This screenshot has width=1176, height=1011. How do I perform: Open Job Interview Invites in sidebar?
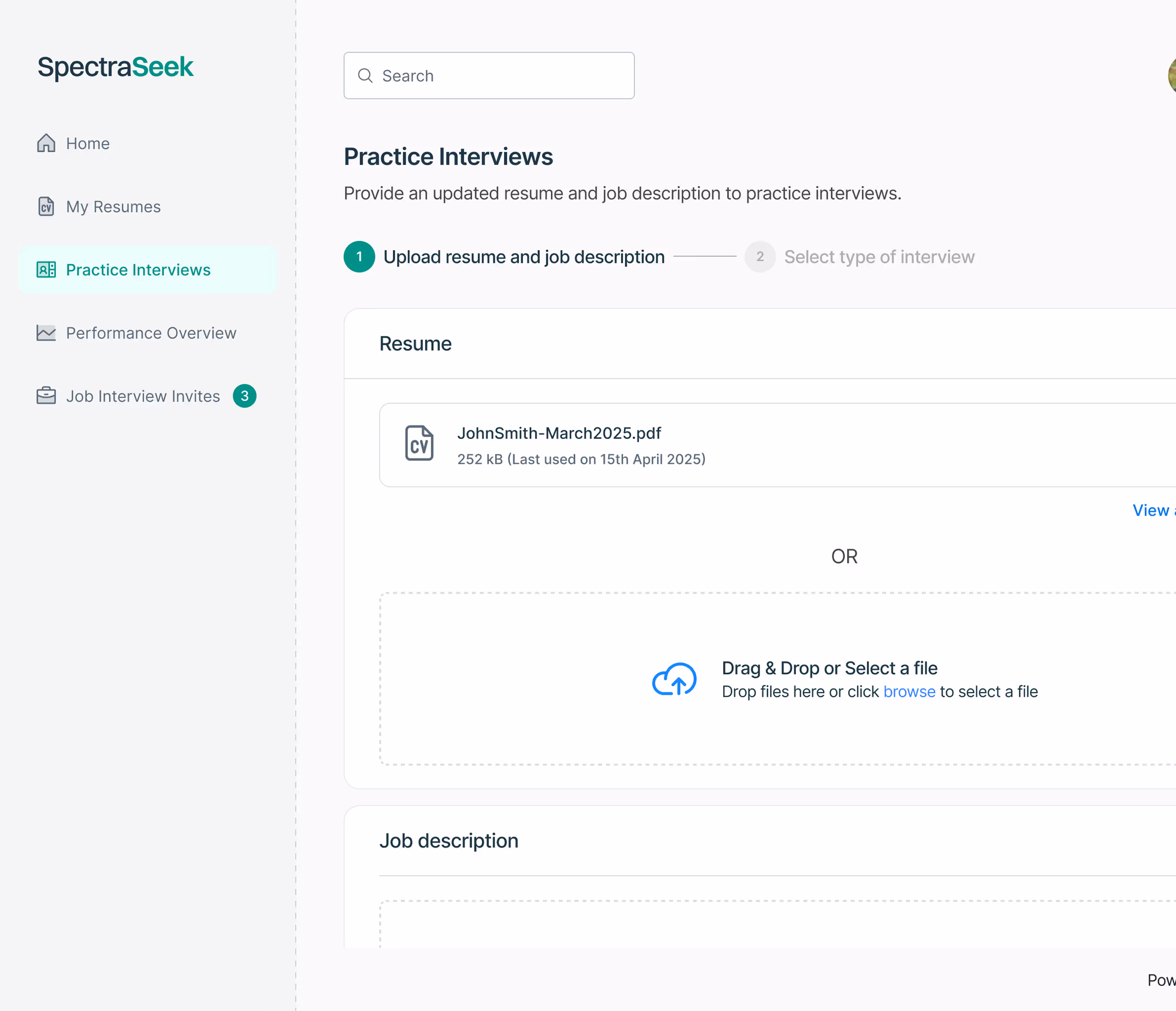point(143,396)
